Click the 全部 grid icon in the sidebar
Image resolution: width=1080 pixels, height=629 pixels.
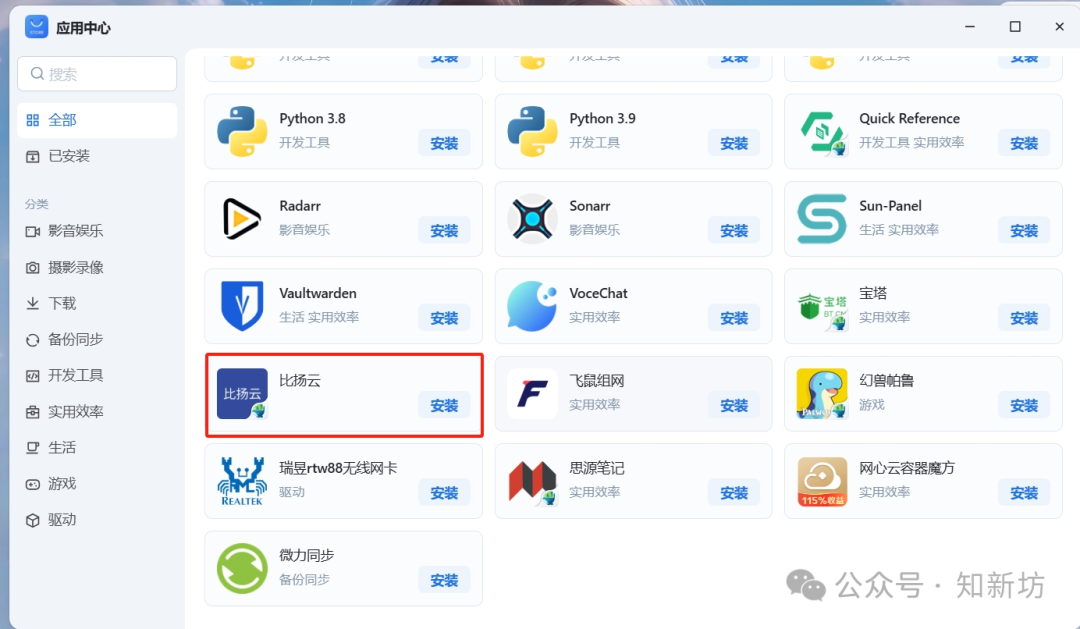32,121
